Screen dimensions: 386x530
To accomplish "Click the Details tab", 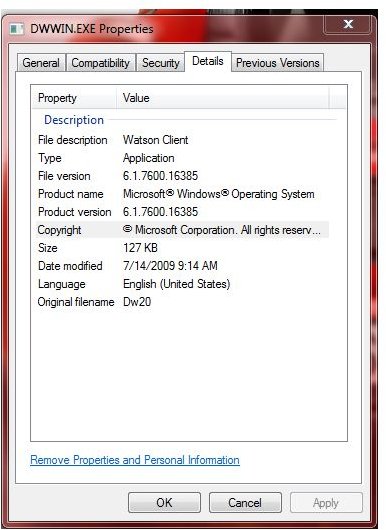I will click(208, 62).
